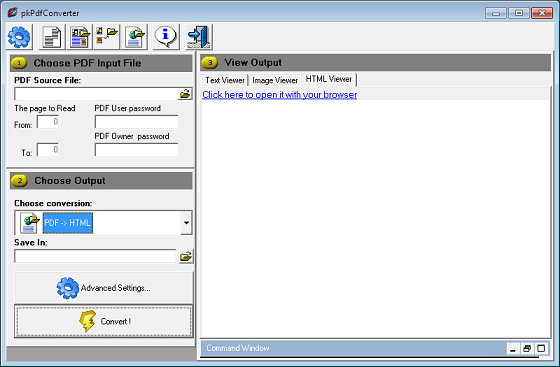This screenshot has width=560, height=367.
Task: Browse for the PDF source file folder icon
Action: coord(185,94)
